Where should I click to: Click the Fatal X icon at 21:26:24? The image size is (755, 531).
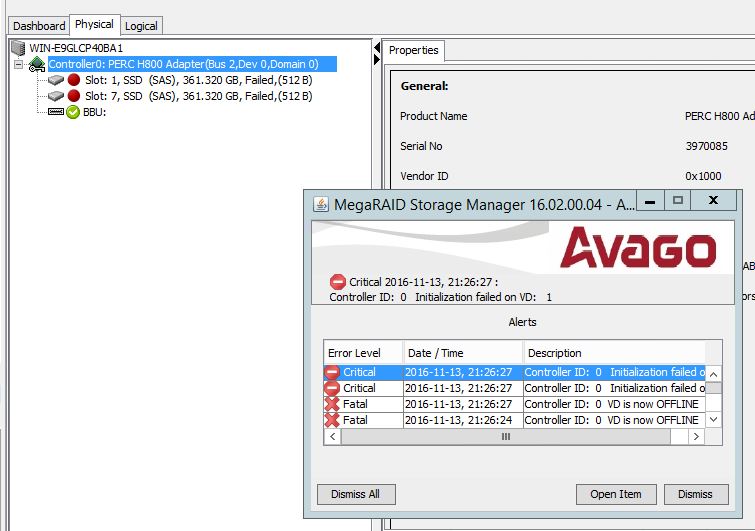coord(332,420)
